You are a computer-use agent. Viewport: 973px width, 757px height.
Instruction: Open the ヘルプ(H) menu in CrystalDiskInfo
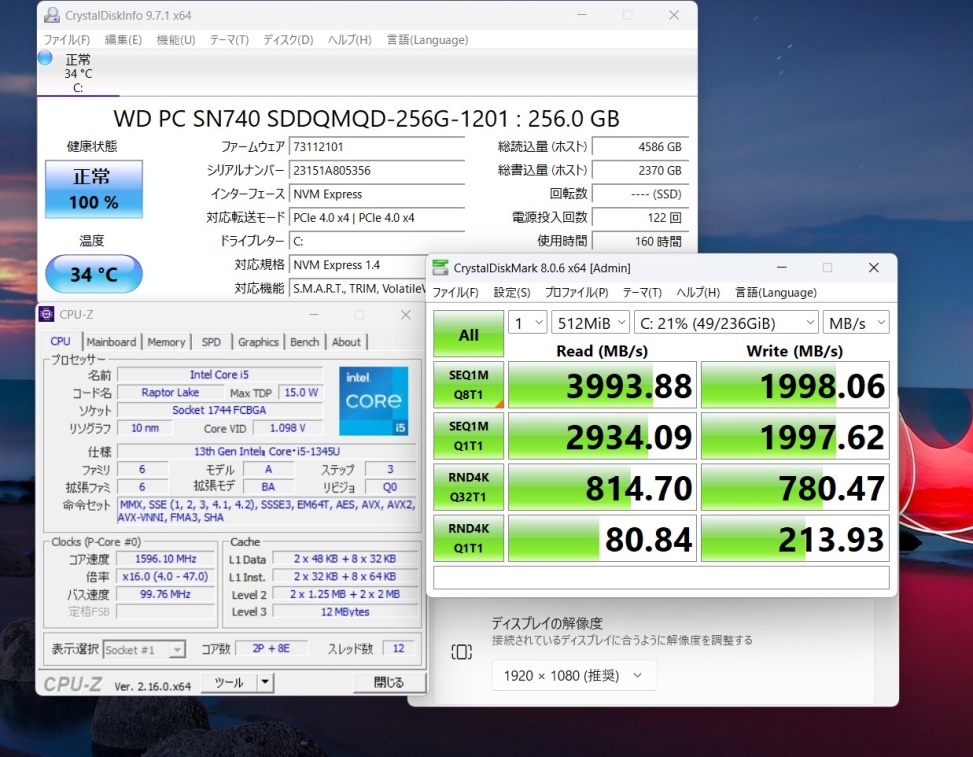[x=349, y=40]
